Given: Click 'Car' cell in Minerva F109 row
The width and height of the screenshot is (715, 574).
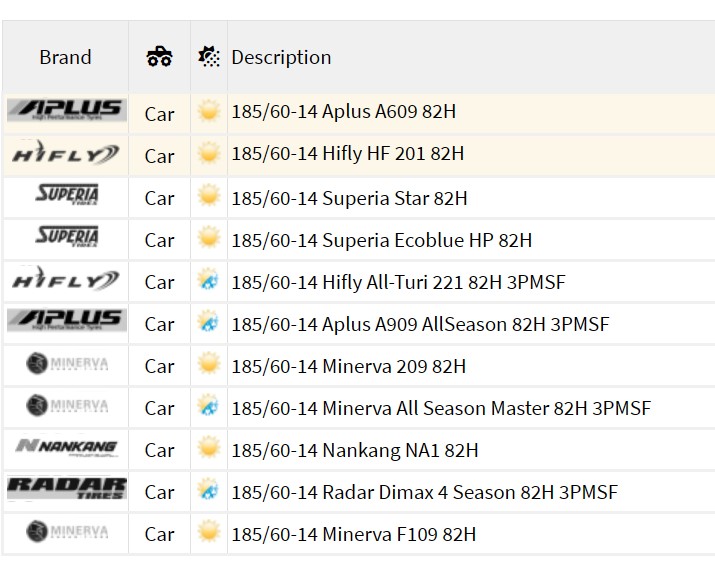Looking at the screenshot, I should click(159, 533).
